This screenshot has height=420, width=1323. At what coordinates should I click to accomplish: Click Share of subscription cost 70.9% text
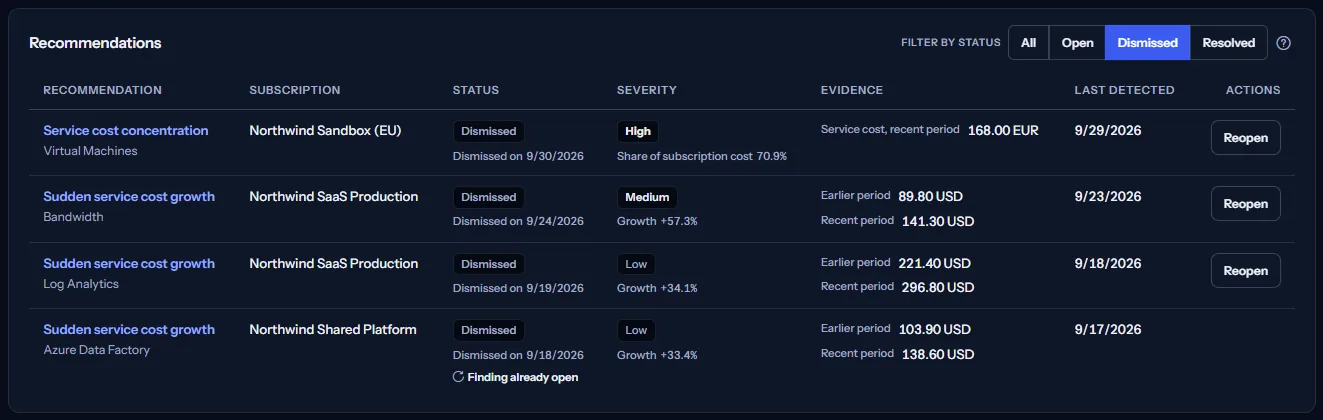click(x=702, y=156)
